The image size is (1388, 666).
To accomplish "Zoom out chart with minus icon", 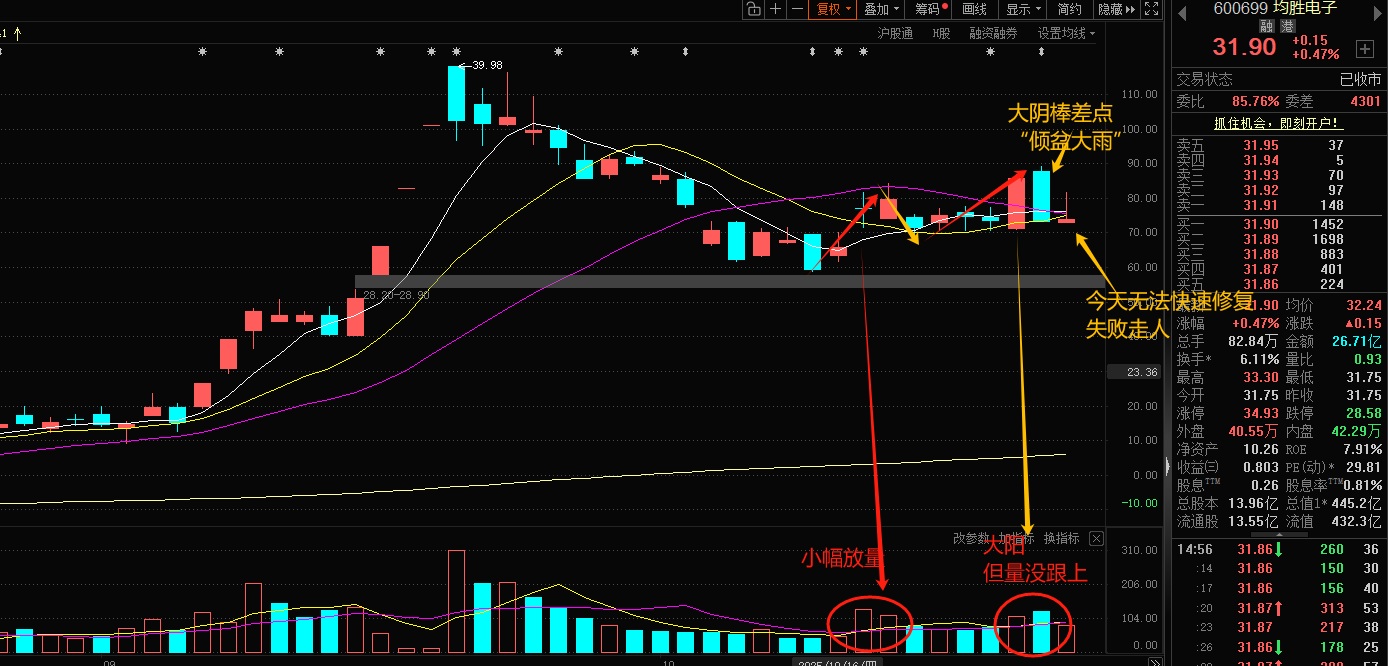I will (x=797, y=9).
